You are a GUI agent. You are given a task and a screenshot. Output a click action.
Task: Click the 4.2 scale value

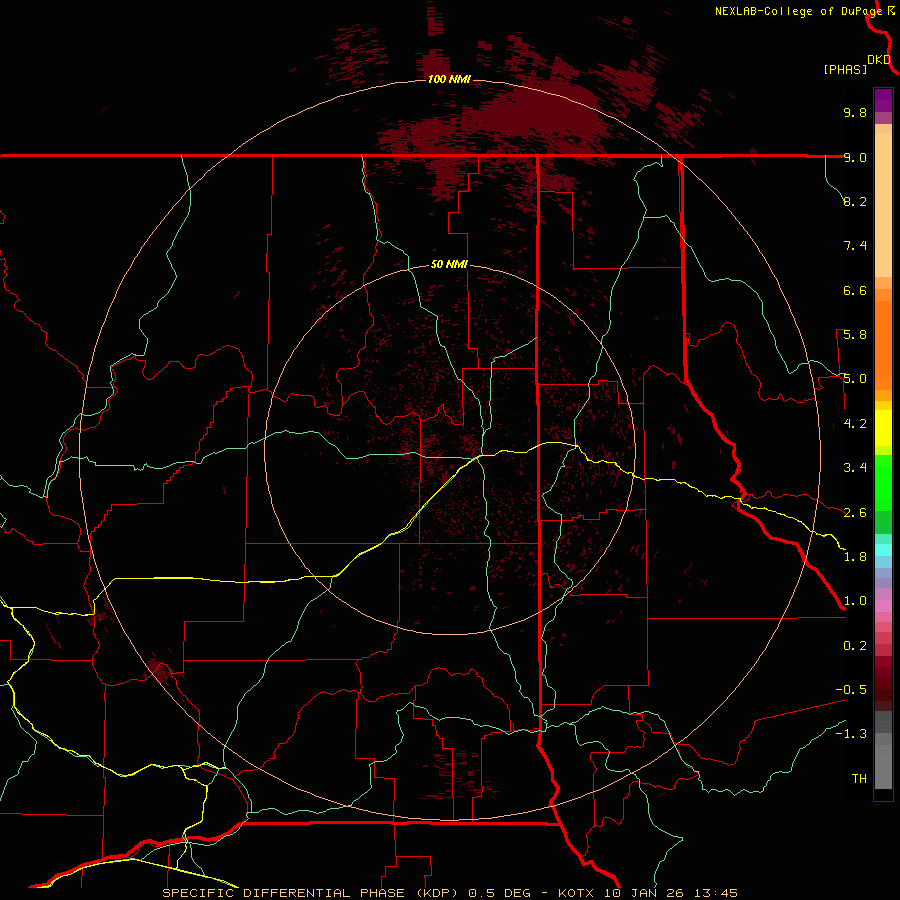pos(855,424)
